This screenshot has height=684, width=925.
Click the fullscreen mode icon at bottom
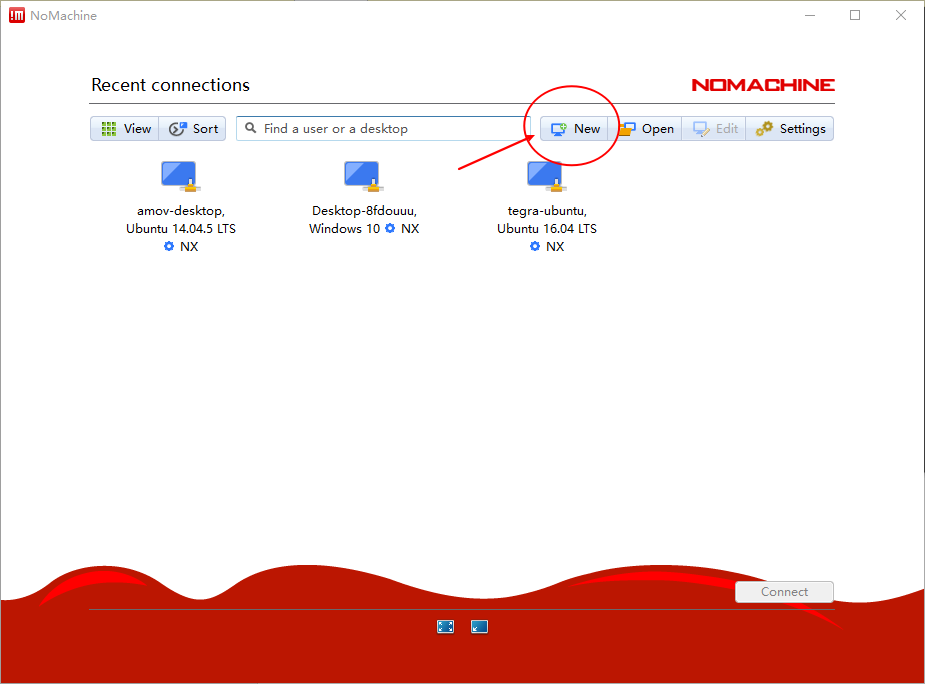click(445, 627)
